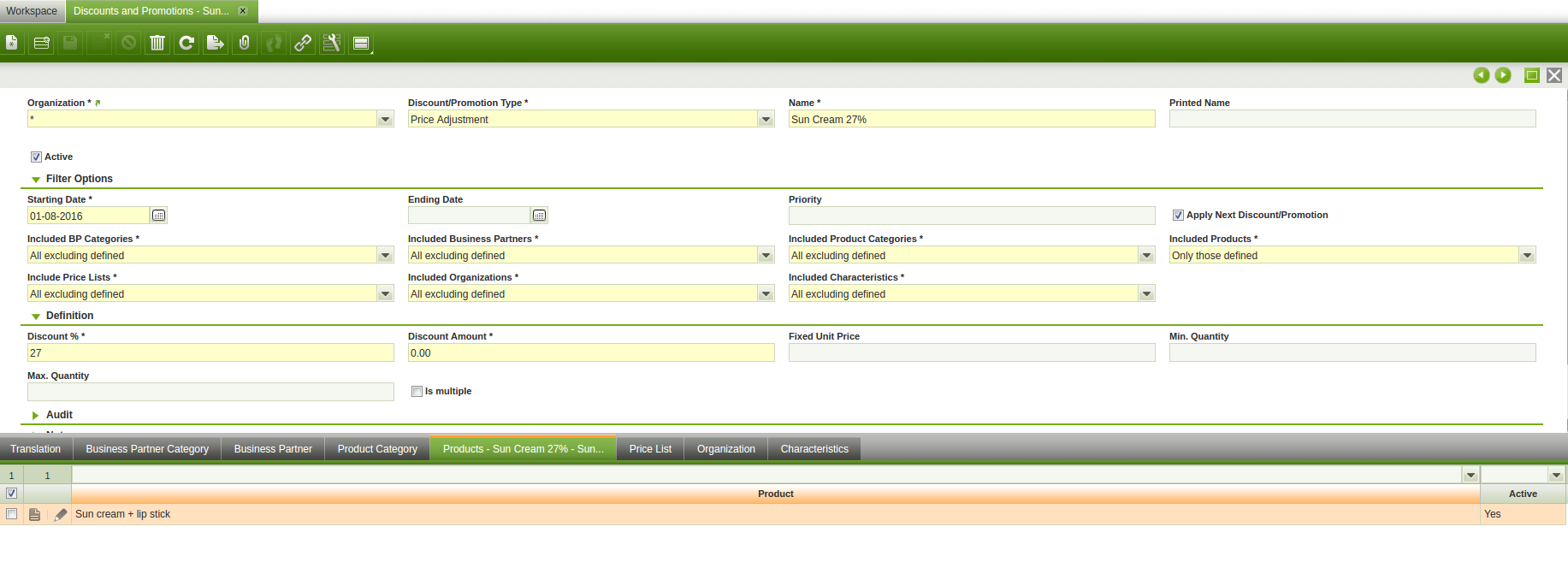The height and width of the screenshot is (574, 1568).
Task: Click the Name field Sun Cream 27%
Action: pyautogui.click(x=972, y=119)
